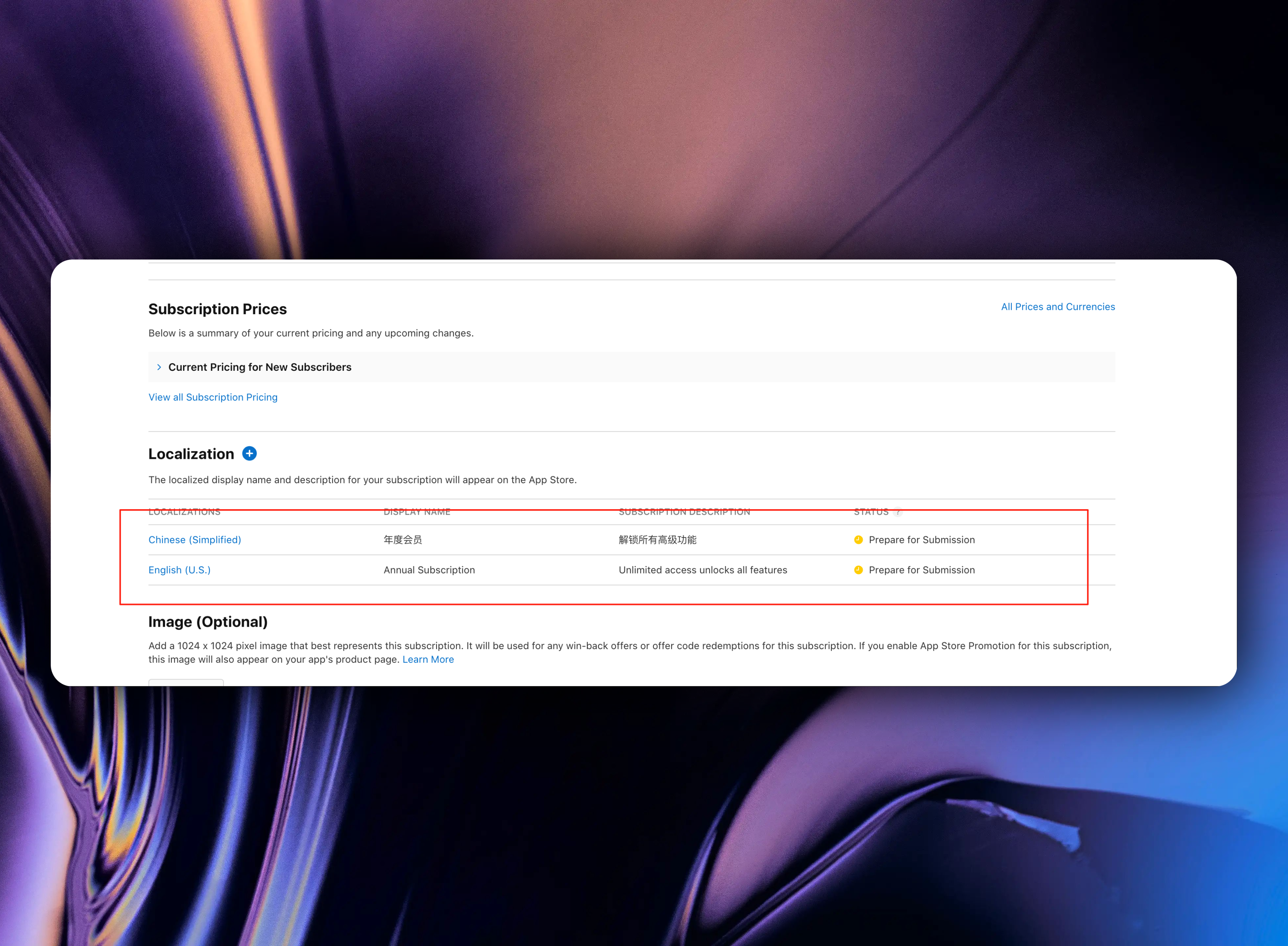Screen dimensions: 1288x946
Task: Click the Annual Subscription display name cell
Action: 429,570
